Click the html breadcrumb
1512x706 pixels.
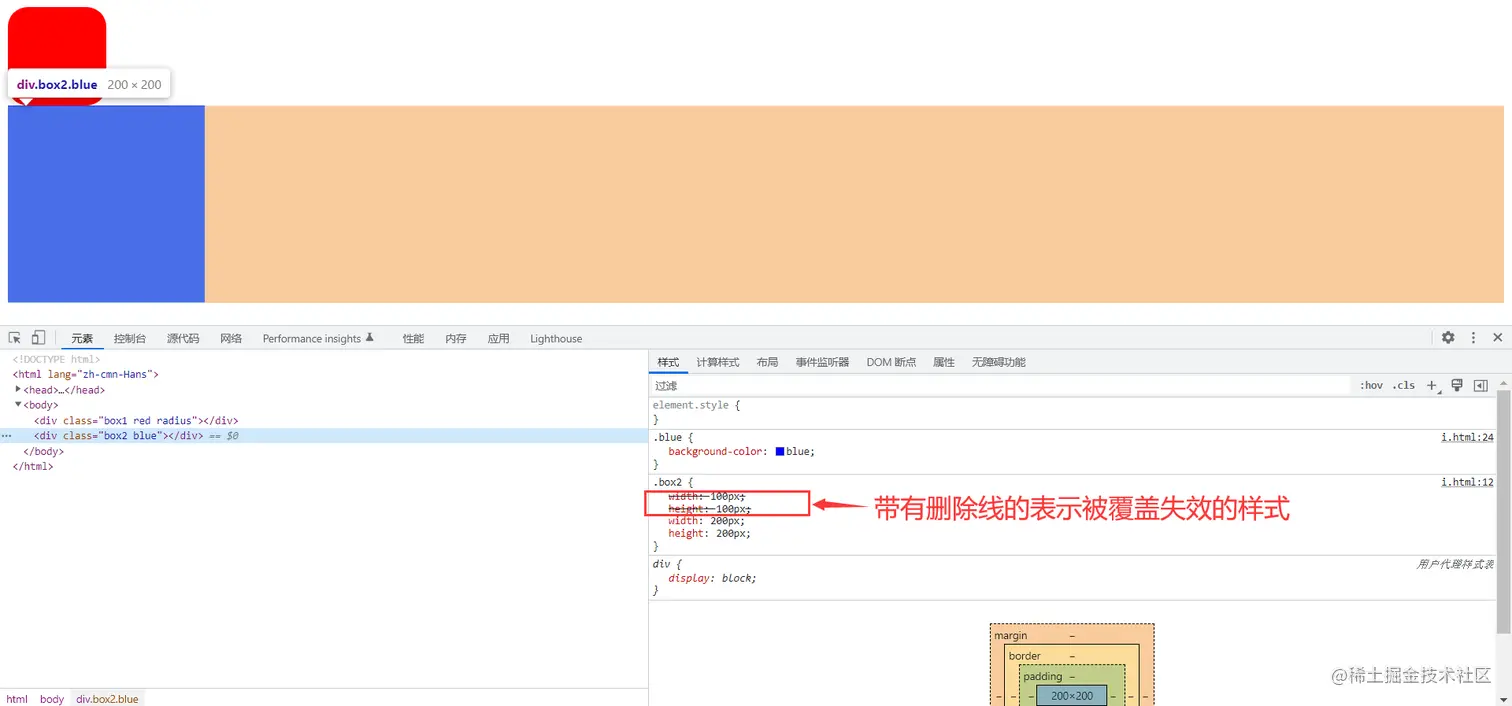[17, 699]
